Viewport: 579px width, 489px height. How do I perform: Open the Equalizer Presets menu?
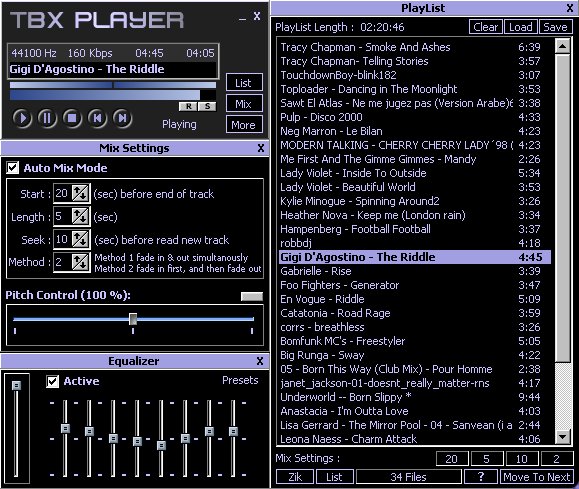click(x=240, y=380)
